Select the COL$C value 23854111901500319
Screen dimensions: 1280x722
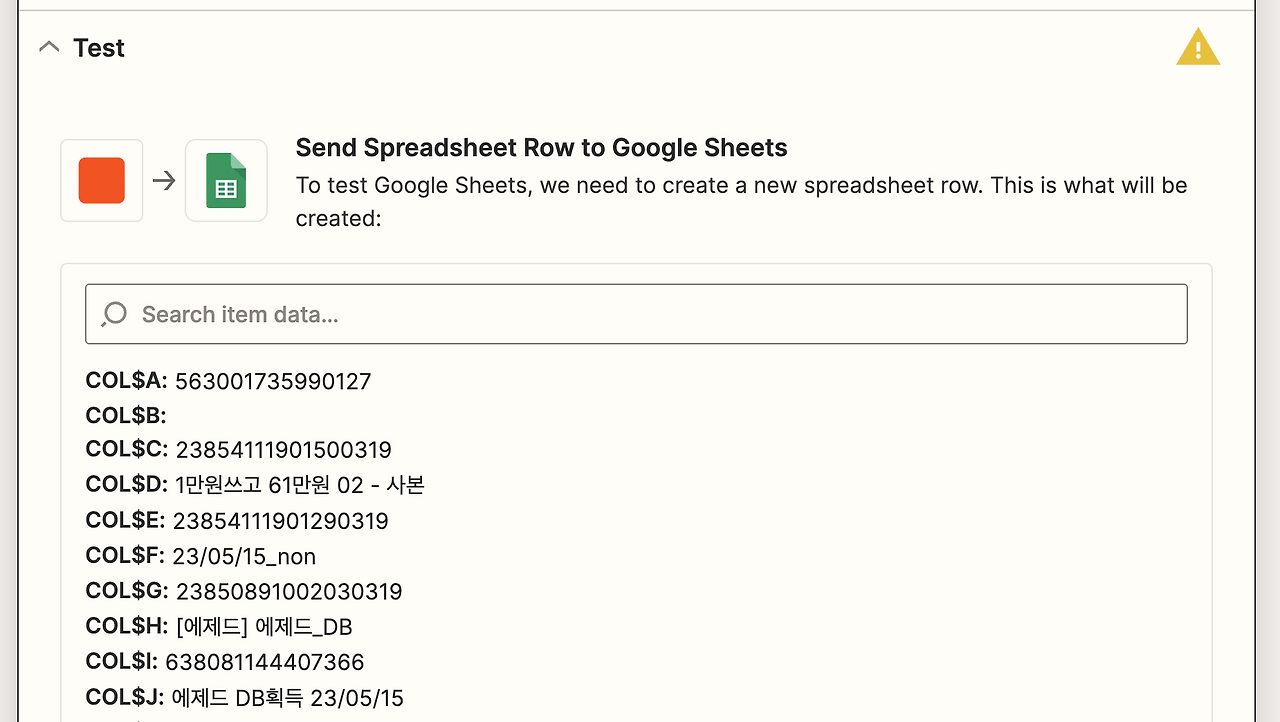pos(283,450)
